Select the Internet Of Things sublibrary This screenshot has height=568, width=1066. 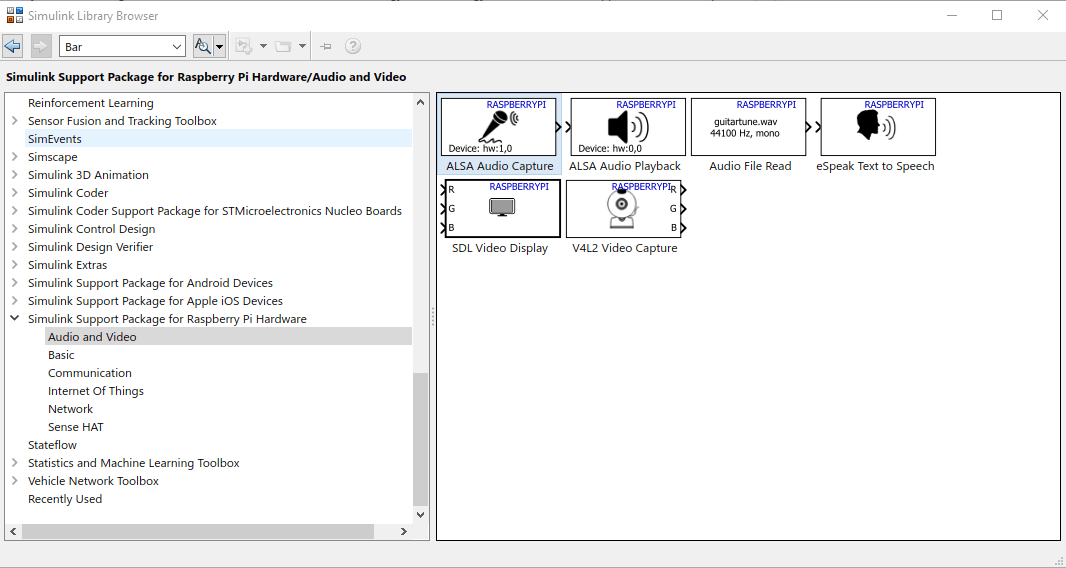pos(96,391)
